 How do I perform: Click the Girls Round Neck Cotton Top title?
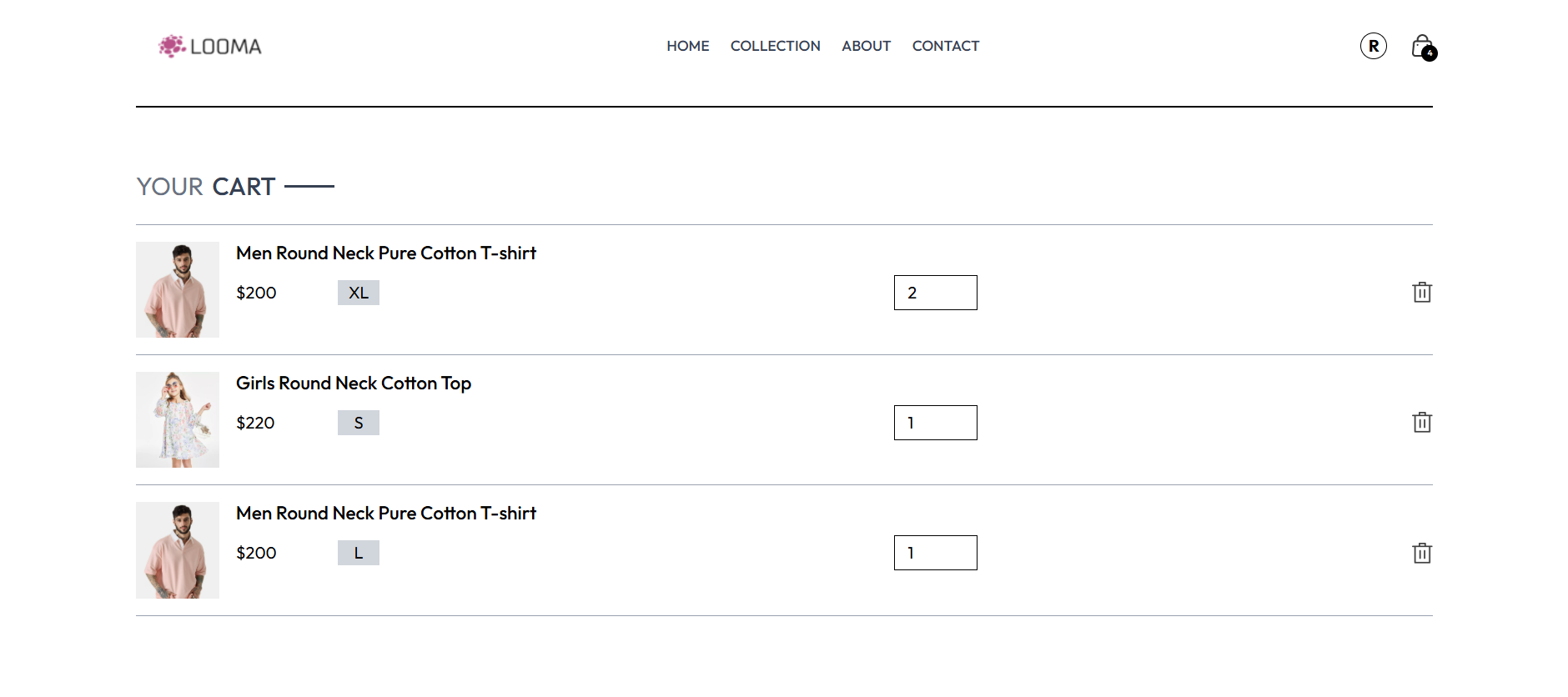coord(354,384)
